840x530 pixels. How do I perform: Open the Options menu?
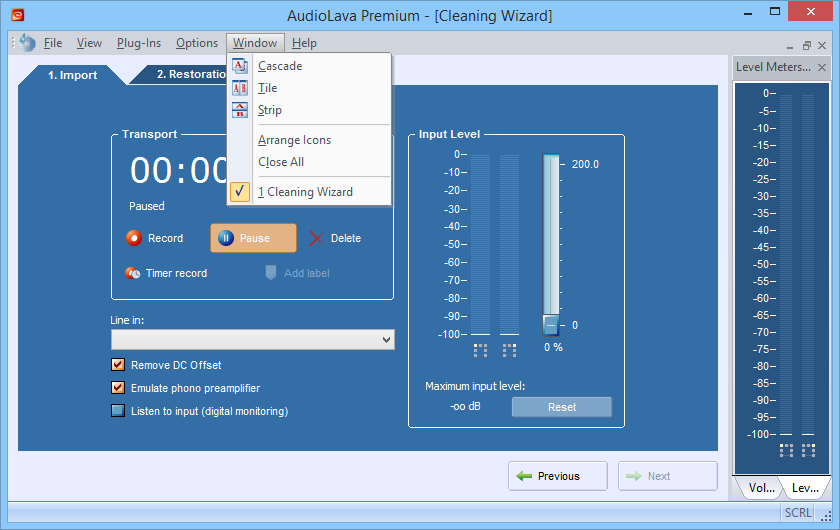click(197, 43)
